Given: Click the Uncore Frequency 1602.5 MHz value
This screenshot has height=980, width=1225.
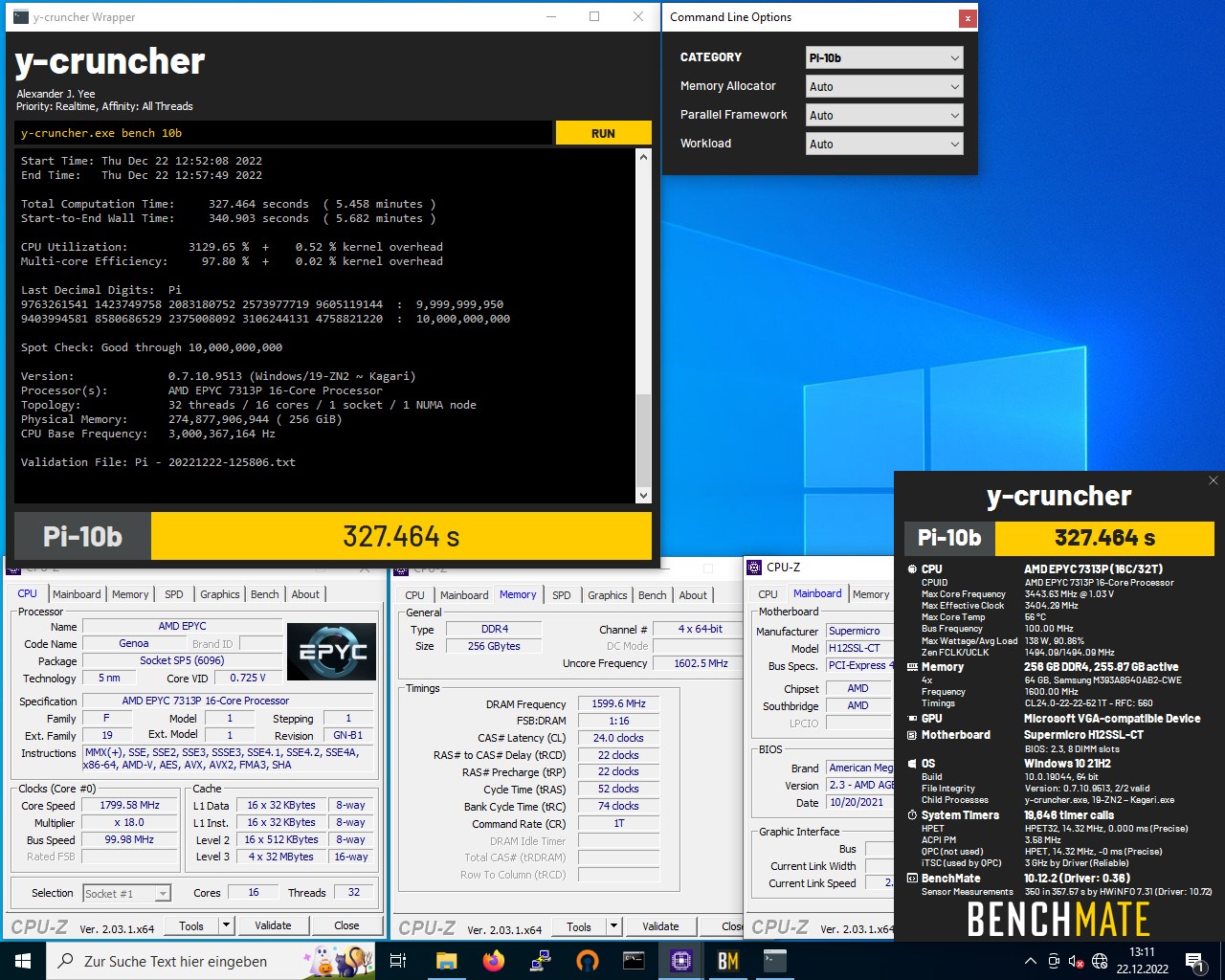Looking at the screenshot, I should coord(701,663).
